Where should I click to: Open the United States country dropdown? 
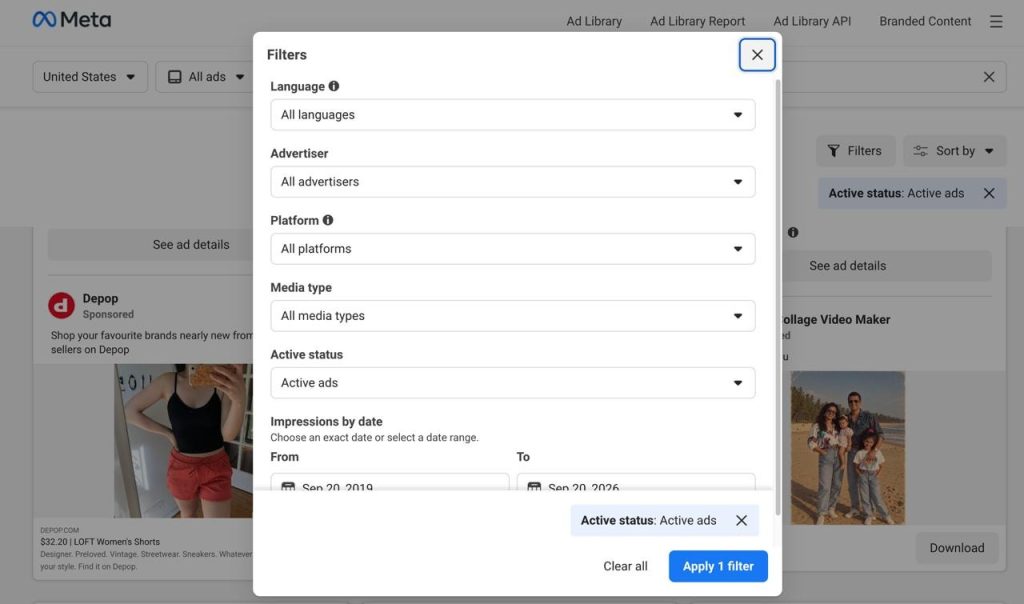(90, 77)
